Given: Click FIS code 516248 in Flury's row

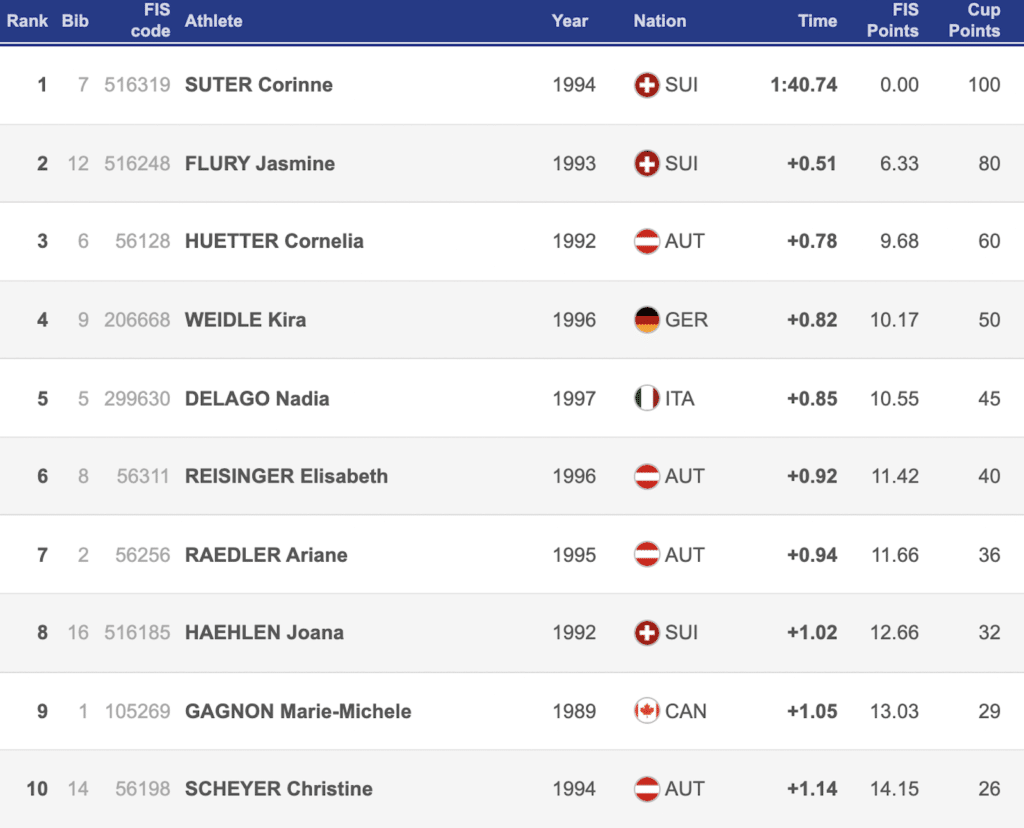Looking at the screenshot, I should 137,163.
